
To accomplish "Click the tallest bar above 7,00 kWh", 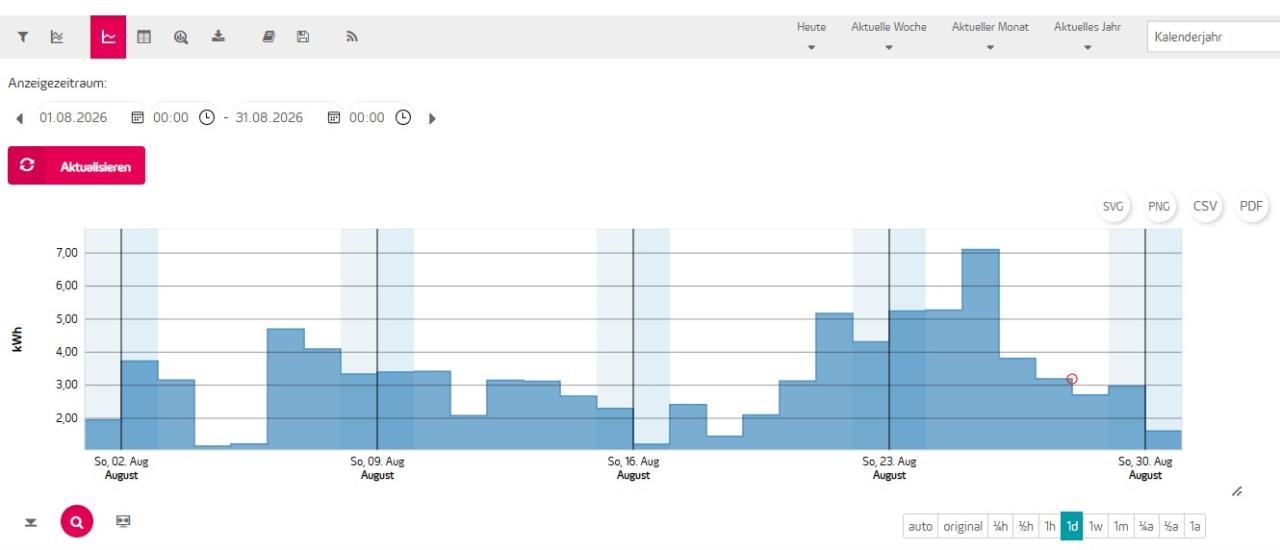I will (981, 349).
